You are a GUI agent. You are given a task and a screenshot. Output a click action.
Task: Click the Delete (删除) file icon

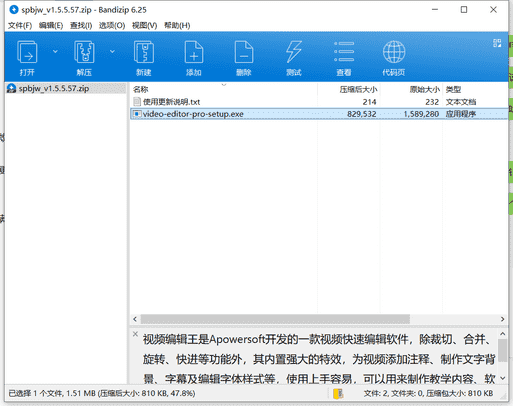point(244,52)
